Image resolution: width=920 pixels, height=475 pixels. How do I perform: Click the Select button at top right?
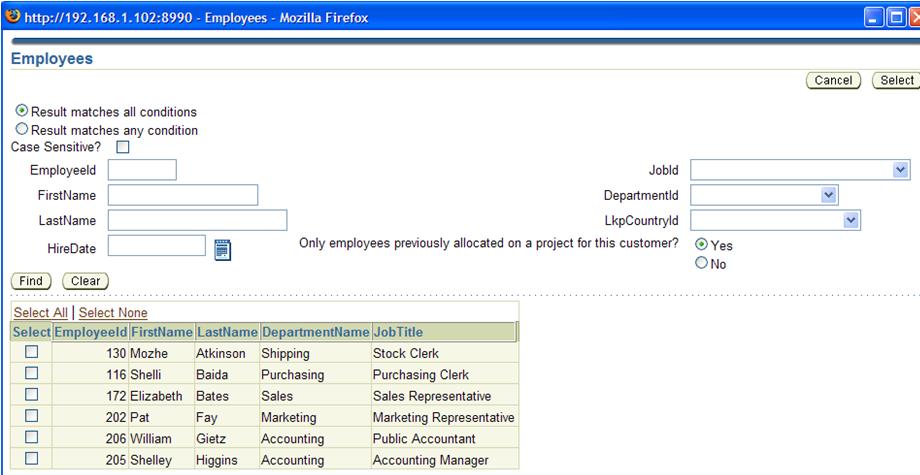pyautogui.click(x=896, y=80)
